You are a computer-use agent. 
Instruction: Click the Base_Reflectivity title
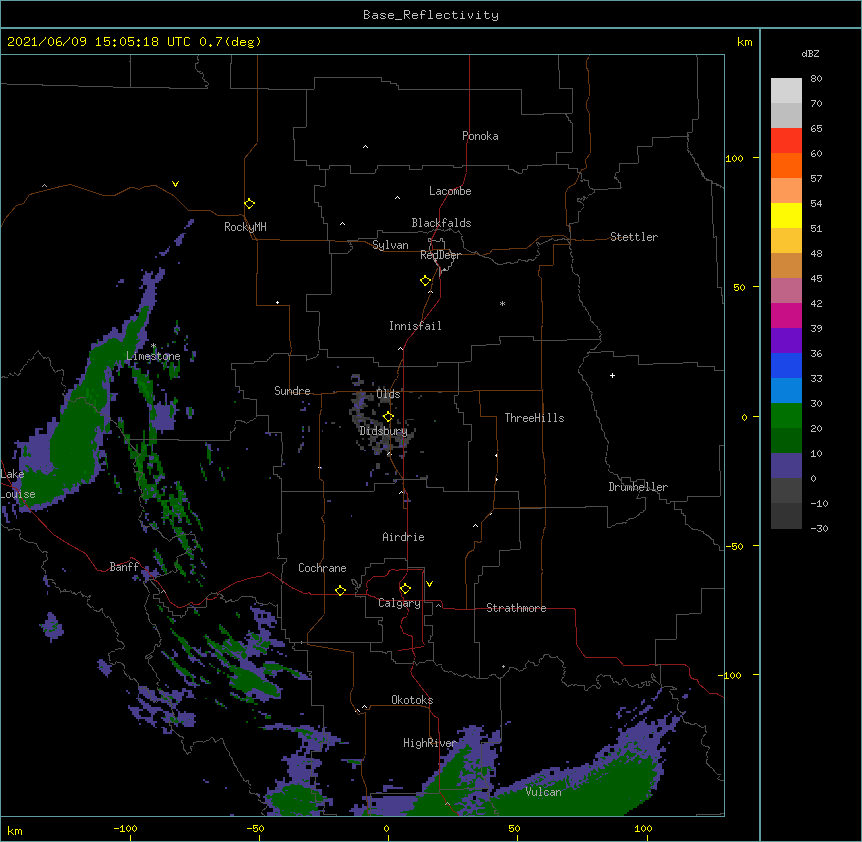click(431, 15)
